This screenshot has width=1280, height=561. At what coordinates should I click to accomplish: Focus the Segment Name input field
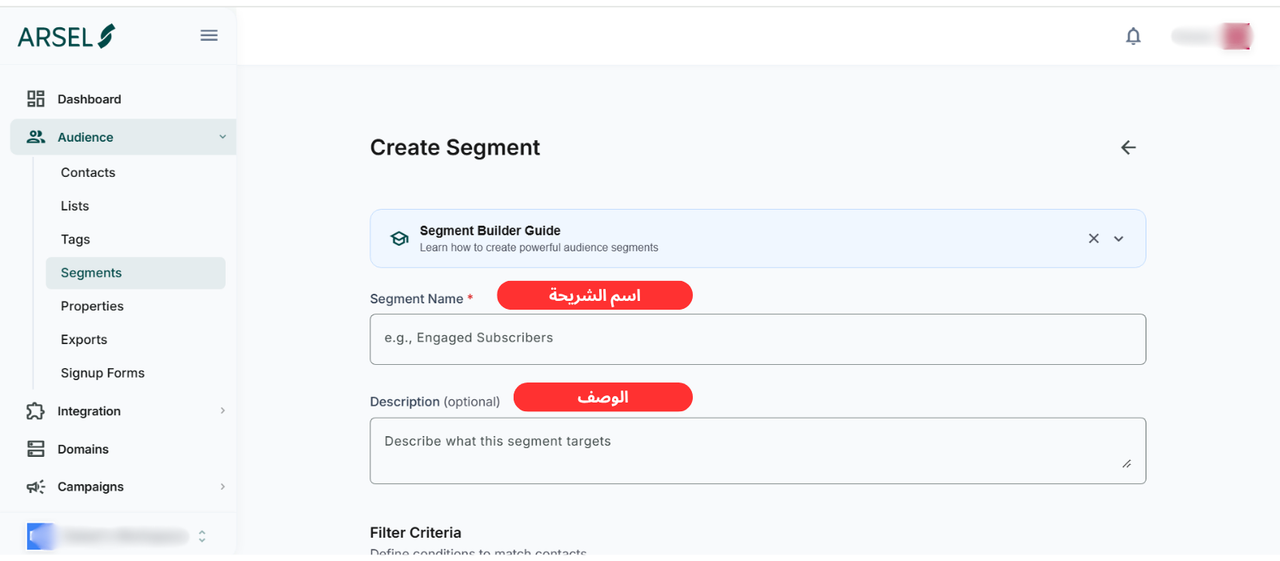coord(758,339)
